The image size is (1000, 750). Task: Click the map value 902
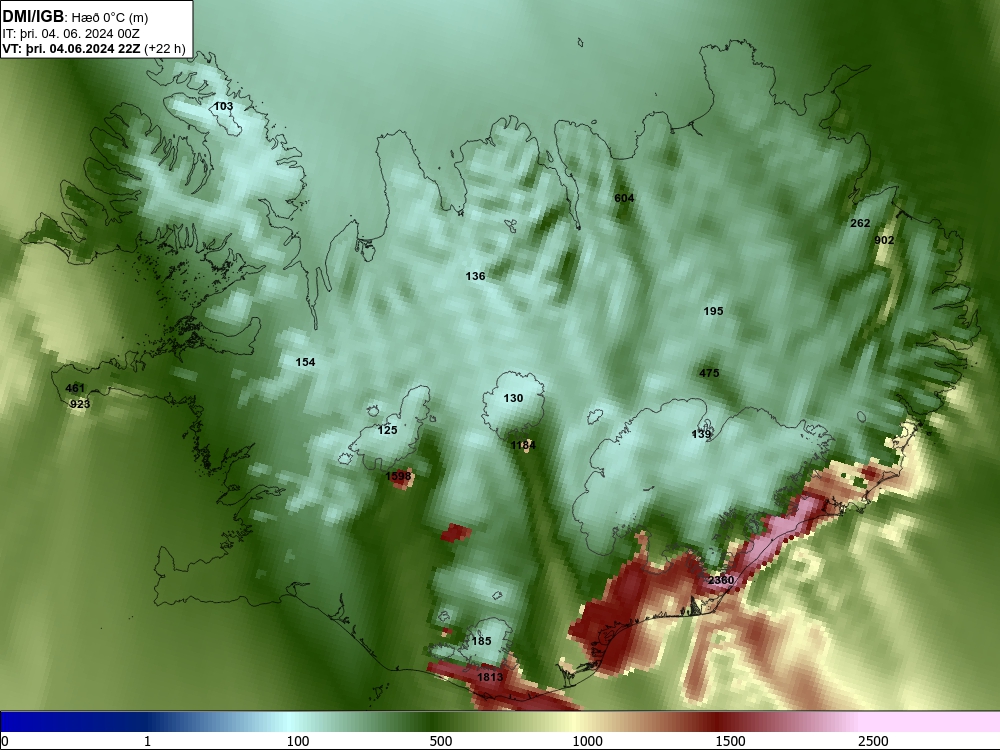click(884, 240)
